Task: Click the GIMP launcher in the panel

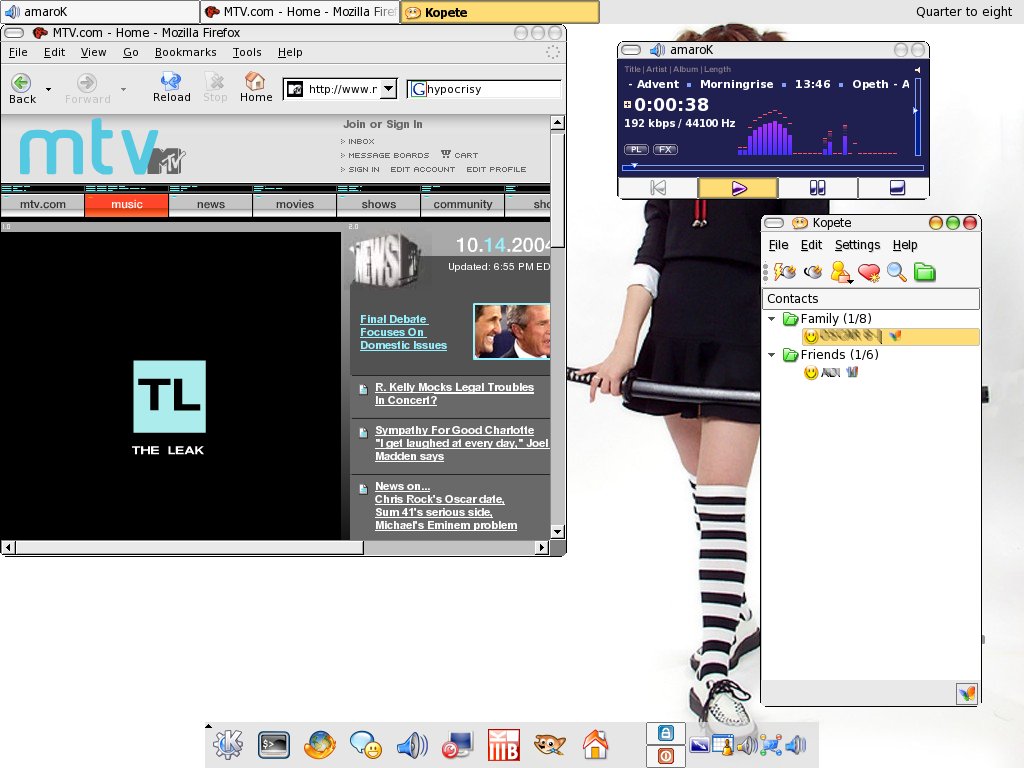Action: click(550, 744)
